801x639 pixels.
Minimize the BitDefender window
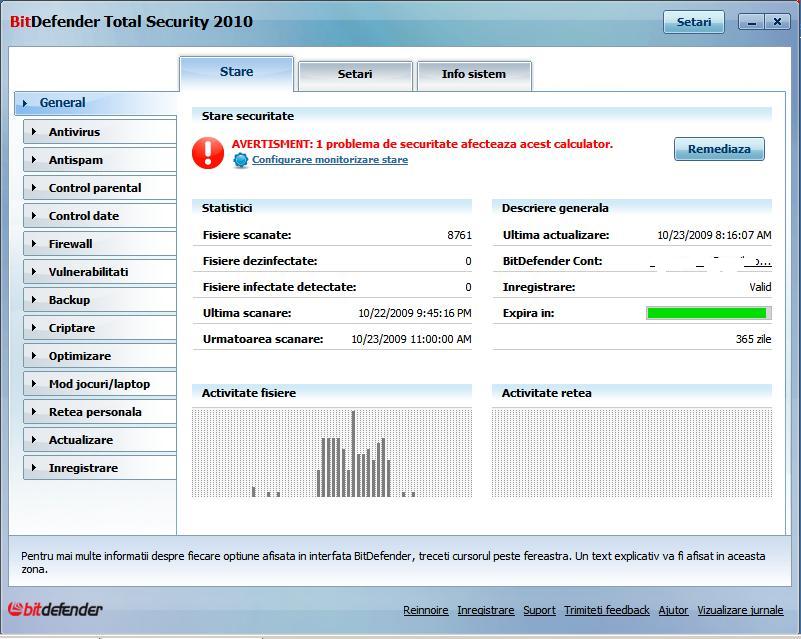[751, 22]
